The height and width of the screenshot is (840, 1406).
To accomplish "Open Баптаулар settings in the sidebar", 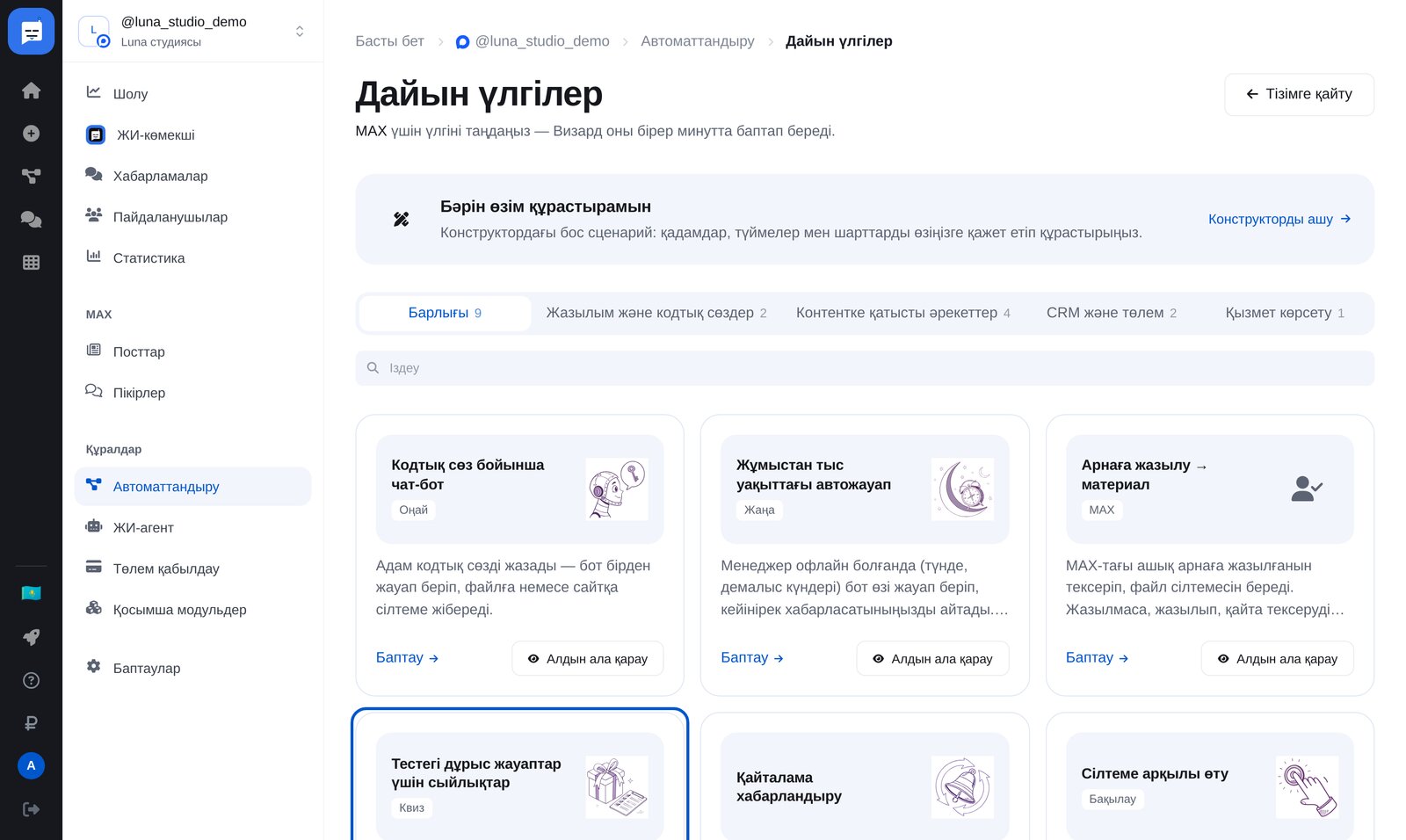I will click(x=193, y=668).
